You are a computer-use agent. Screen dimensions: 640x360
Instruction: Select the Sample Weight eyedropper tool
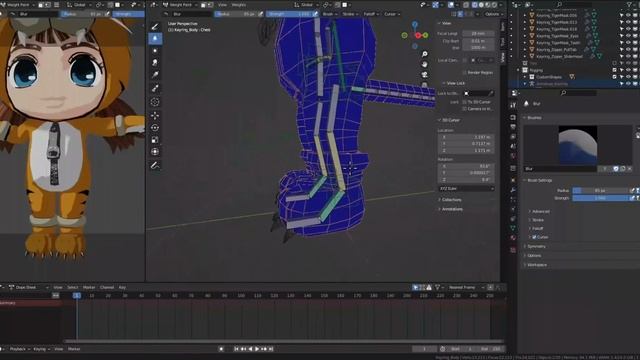155,88
